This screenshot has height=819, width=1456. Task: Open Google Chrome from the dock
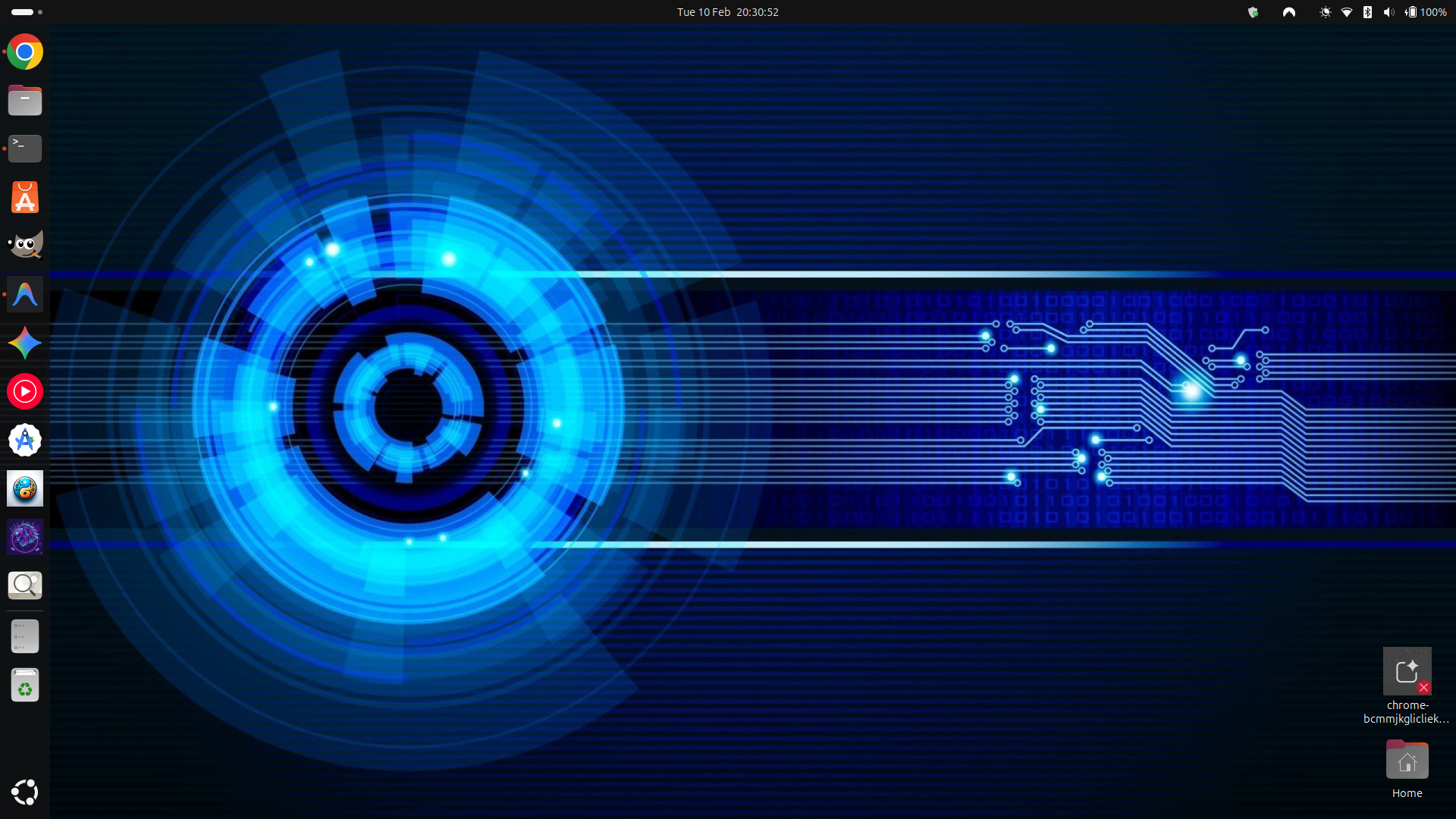click(x=25, y=52)
